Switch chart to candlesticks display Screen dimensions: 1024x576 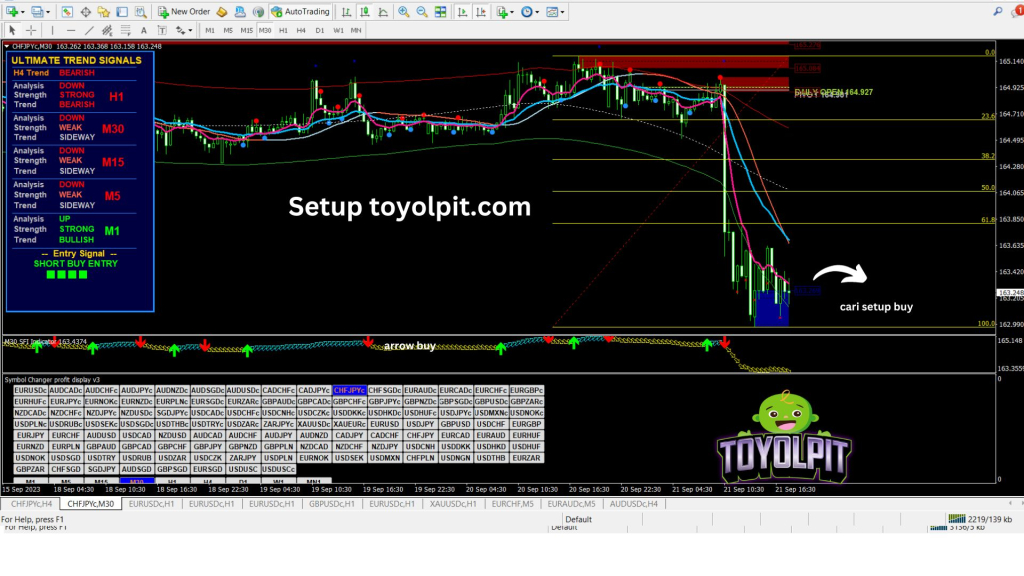coord(364,12)
